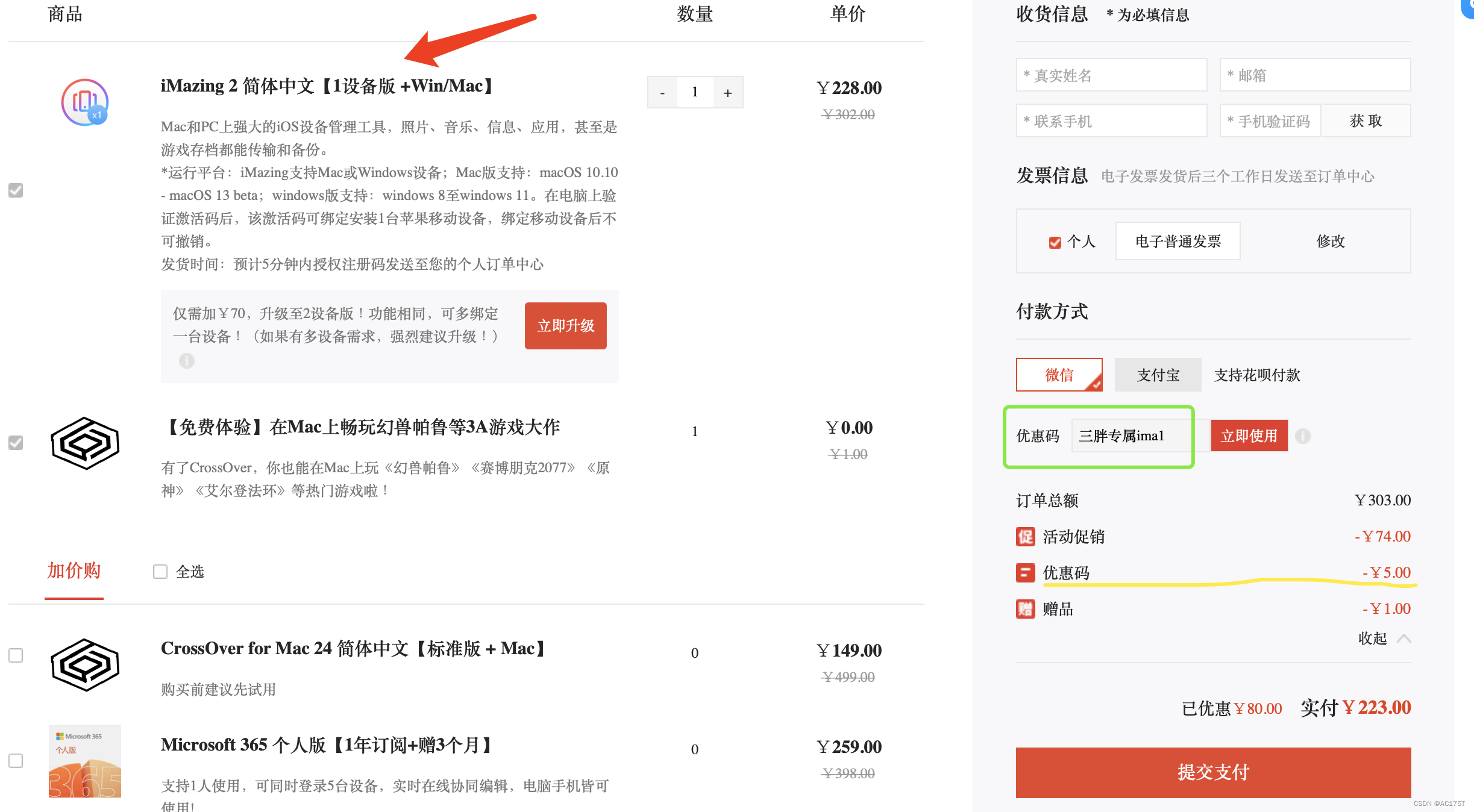Uncheck the iMazing 2 item checkbox

pyautogui.click(x=16, y=190)
